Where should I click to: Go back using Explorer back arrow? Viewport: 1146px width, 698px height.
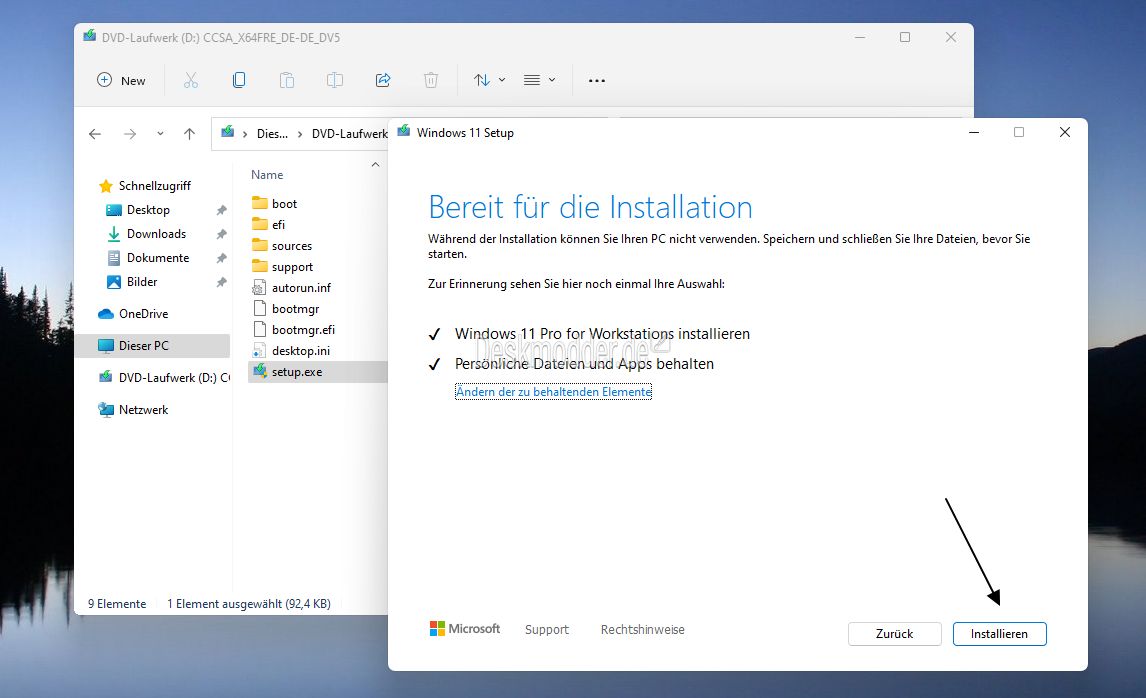tap(95, 134)
